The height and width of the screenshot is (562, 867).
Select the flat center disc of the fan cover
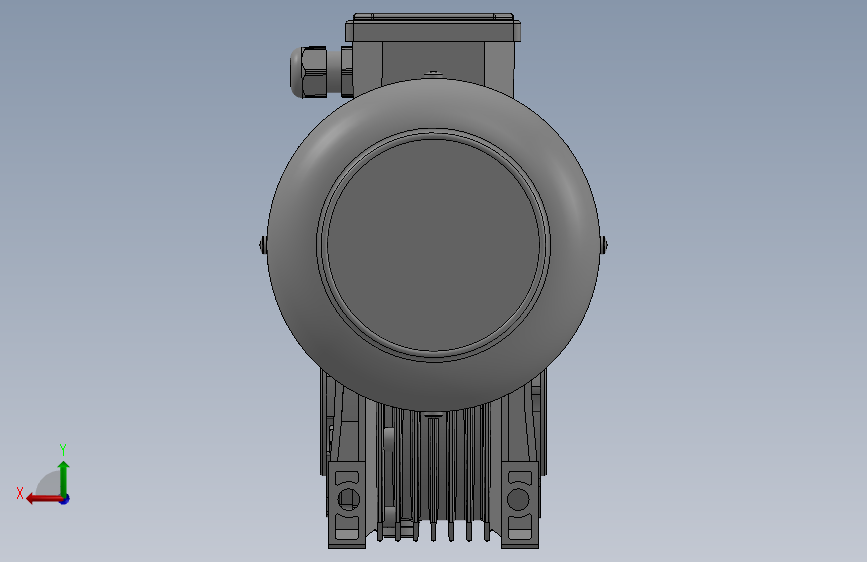click(434, 244)
